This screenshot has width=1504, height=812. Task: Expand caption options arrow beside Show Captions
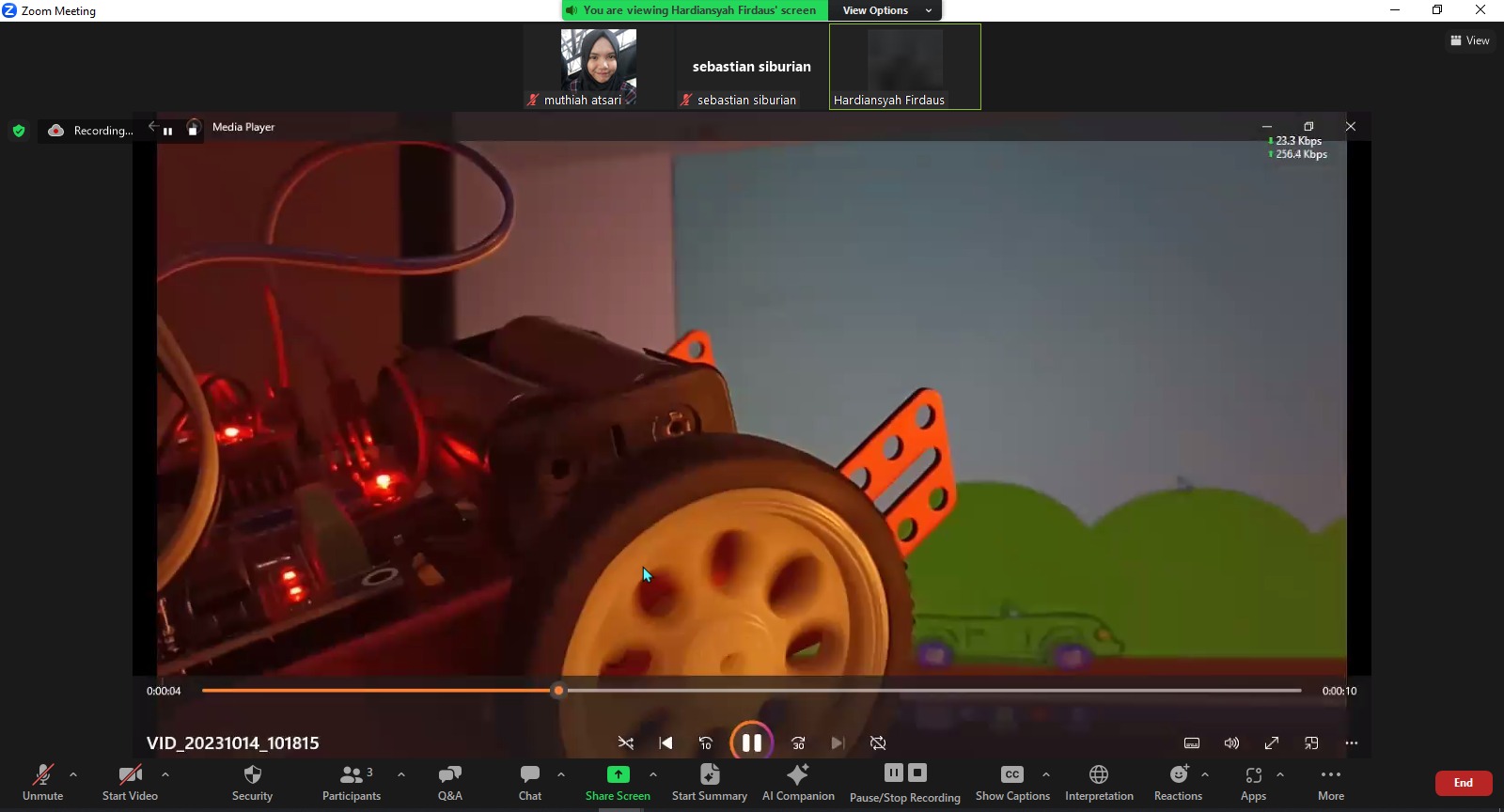tap(1046, 775)
